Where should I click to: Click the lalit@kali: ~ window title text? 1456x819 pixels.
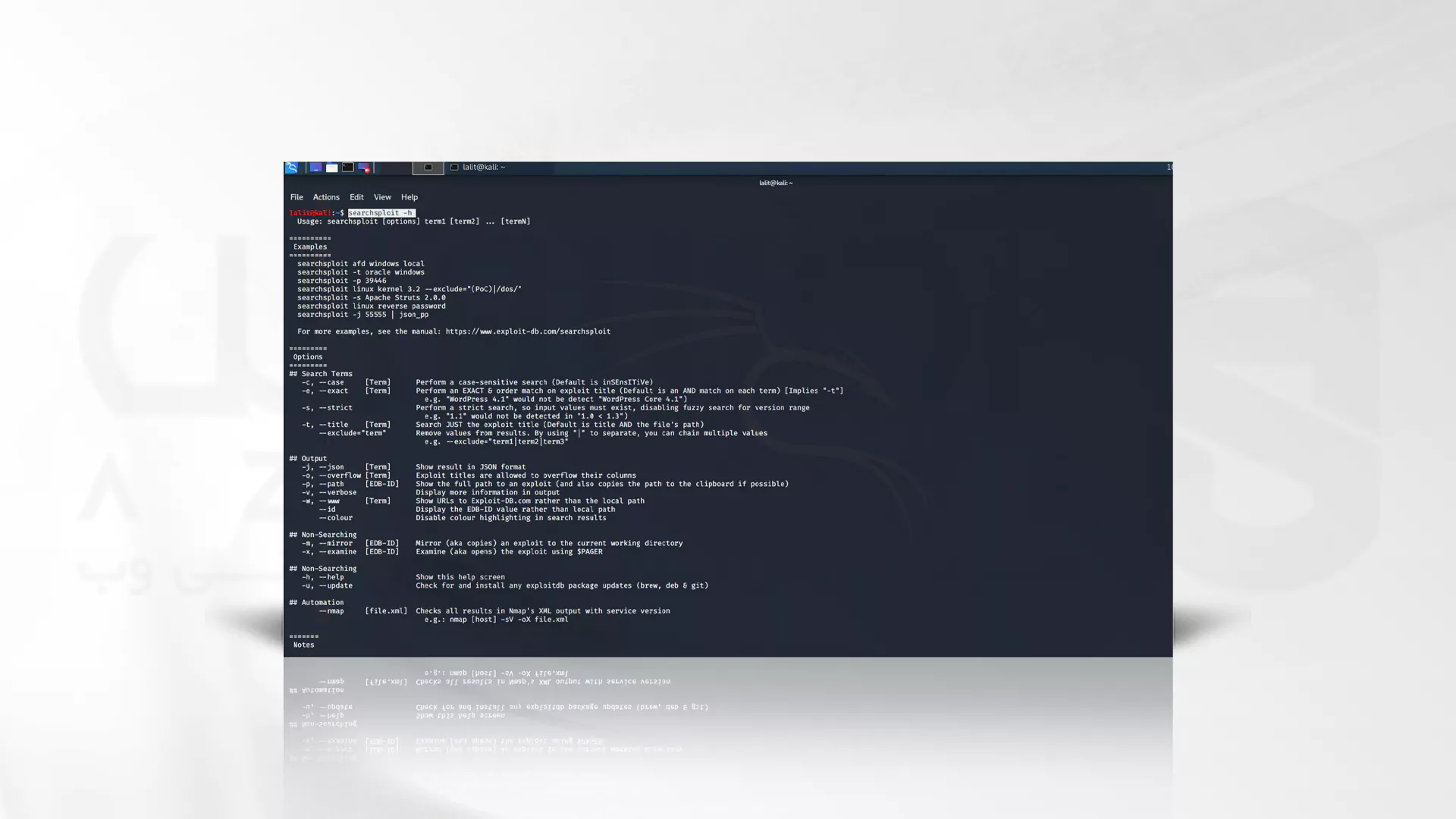(776, 183)
